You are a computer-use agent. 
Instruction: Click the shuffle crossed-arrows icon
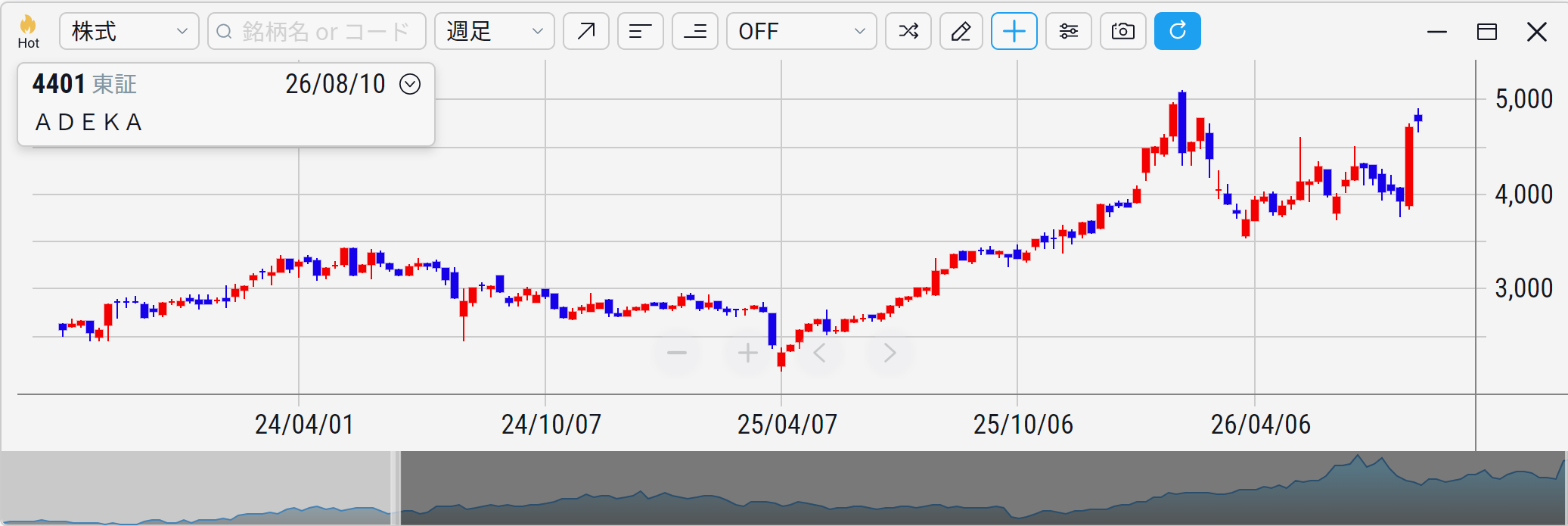tap(908, 31)
